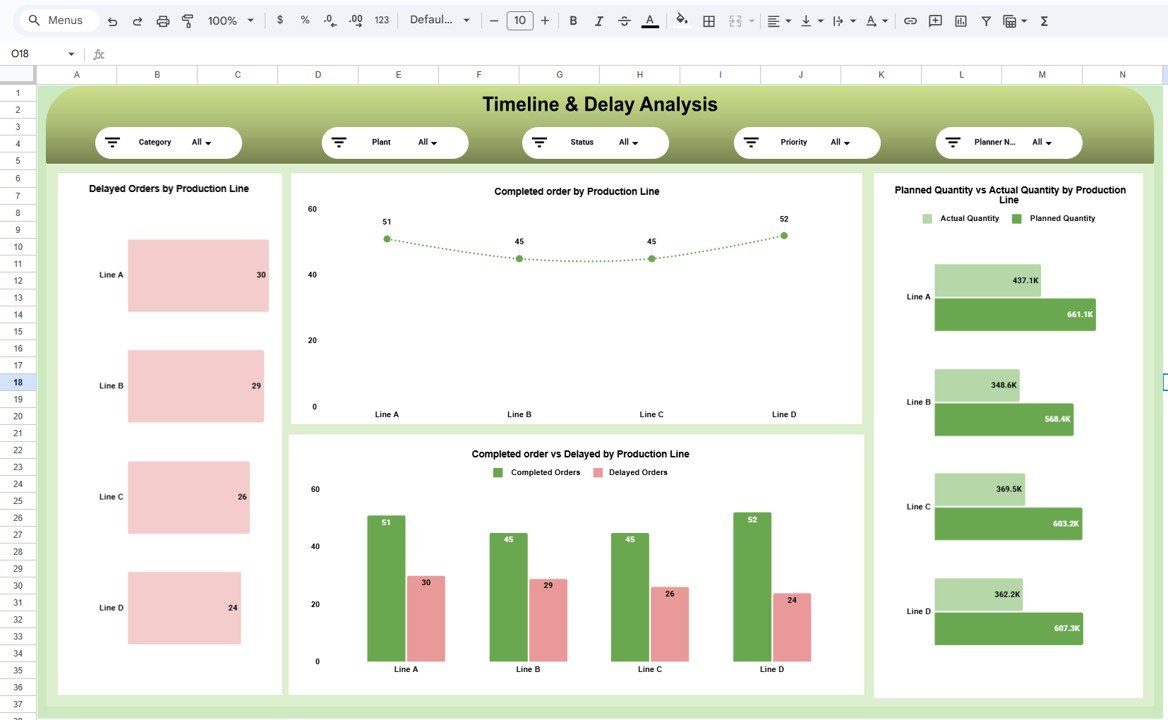1168x720 pixels.
Task: Apply currency format from the toolbar
Action: (282, 20)
